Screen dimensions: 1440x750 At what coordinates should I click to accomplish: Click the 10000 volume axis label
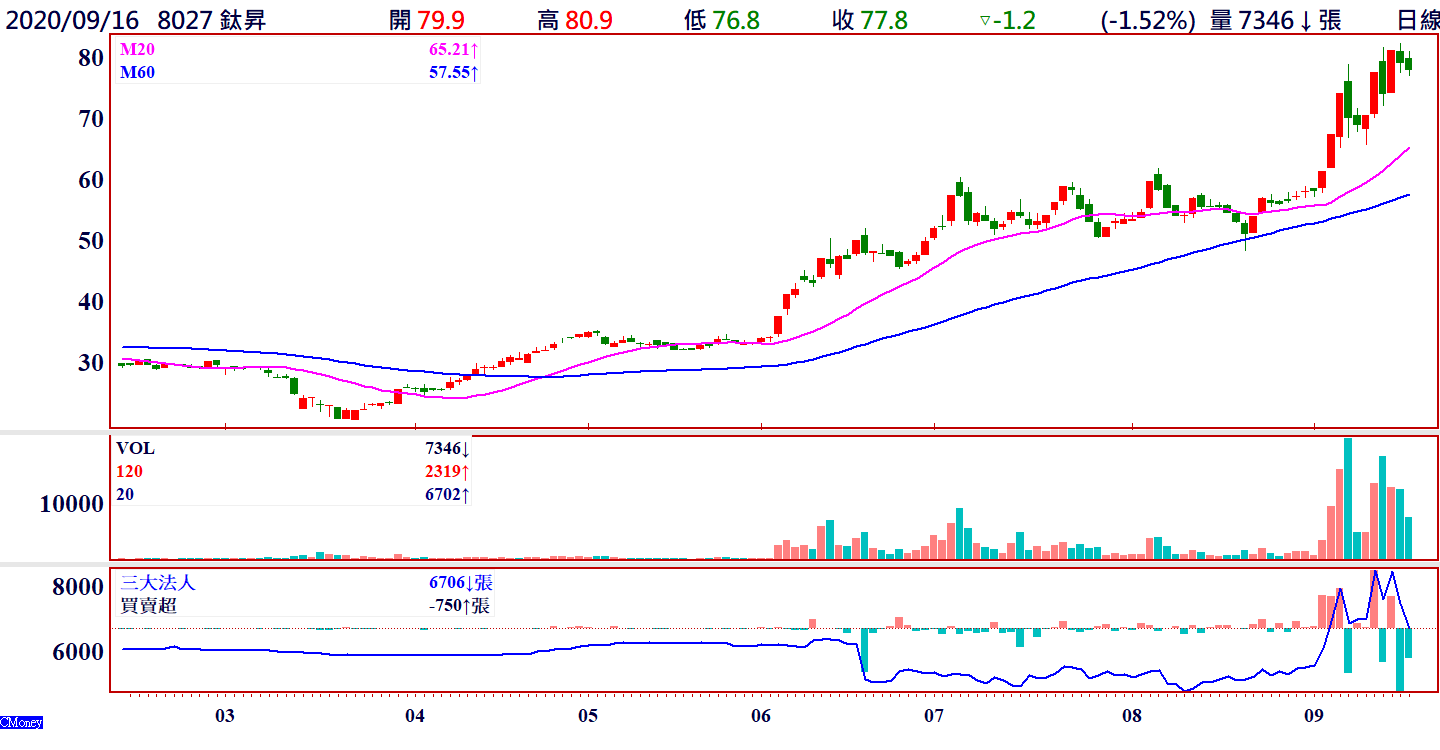coord(72,504)
